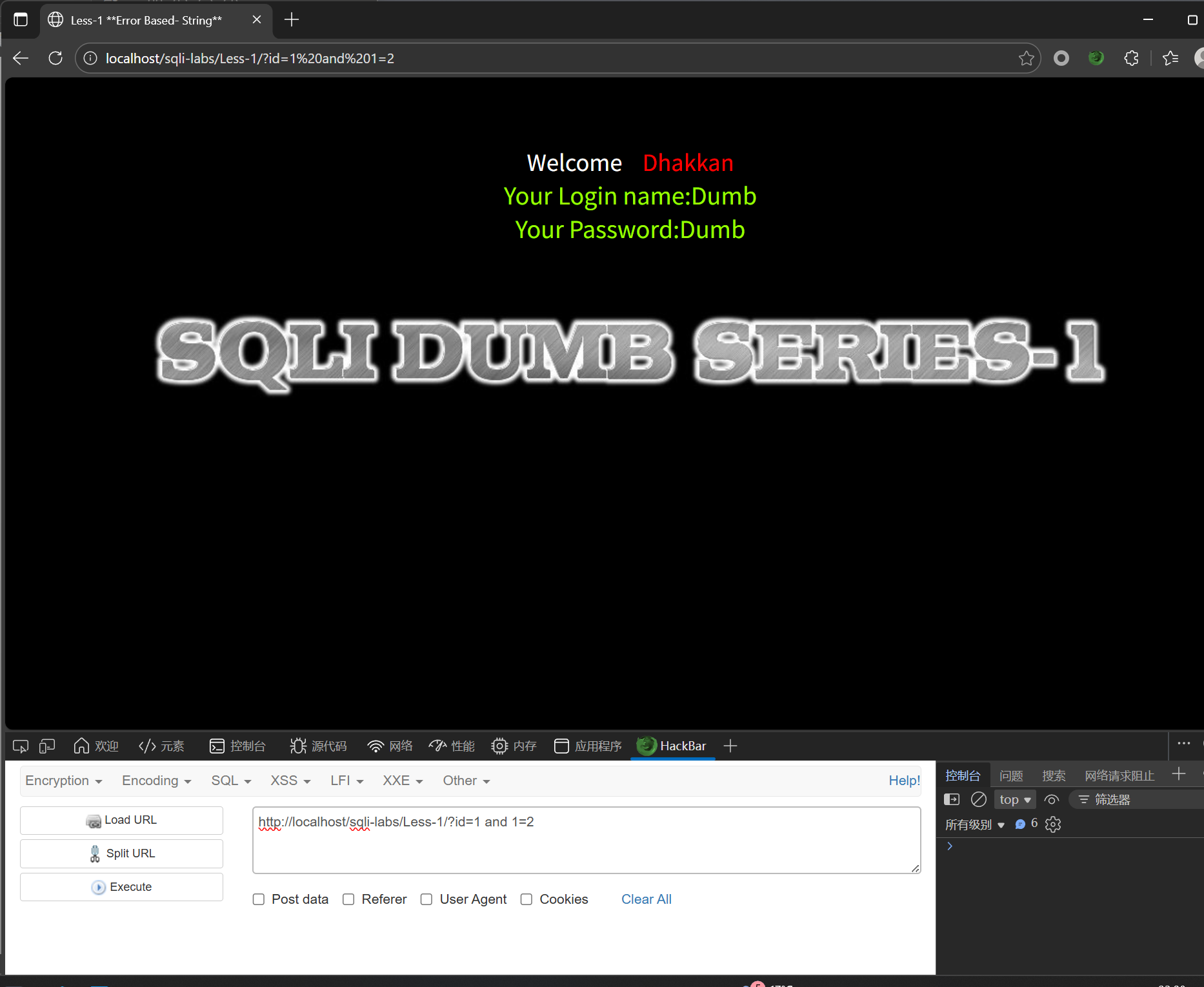The image size is (1204, 987).
Task: Open the 网络请求阻止 request blocking tab
Action: (1119, 775)
